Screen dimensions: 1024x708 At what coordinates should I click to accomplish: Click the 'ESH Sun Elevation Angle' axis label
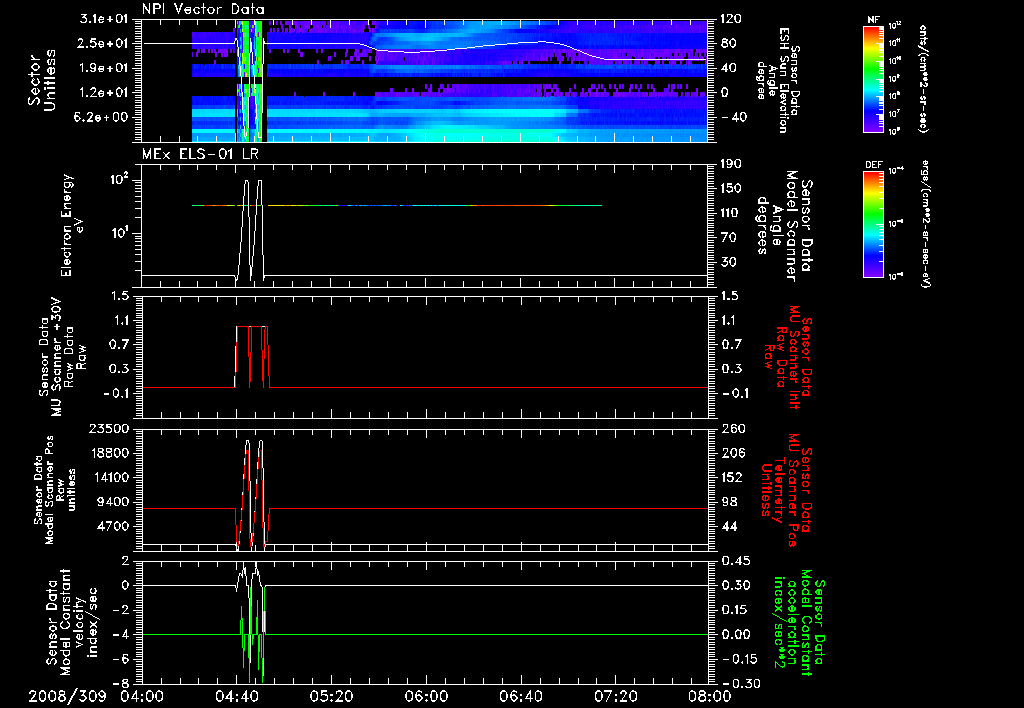[x=777, y=80]
